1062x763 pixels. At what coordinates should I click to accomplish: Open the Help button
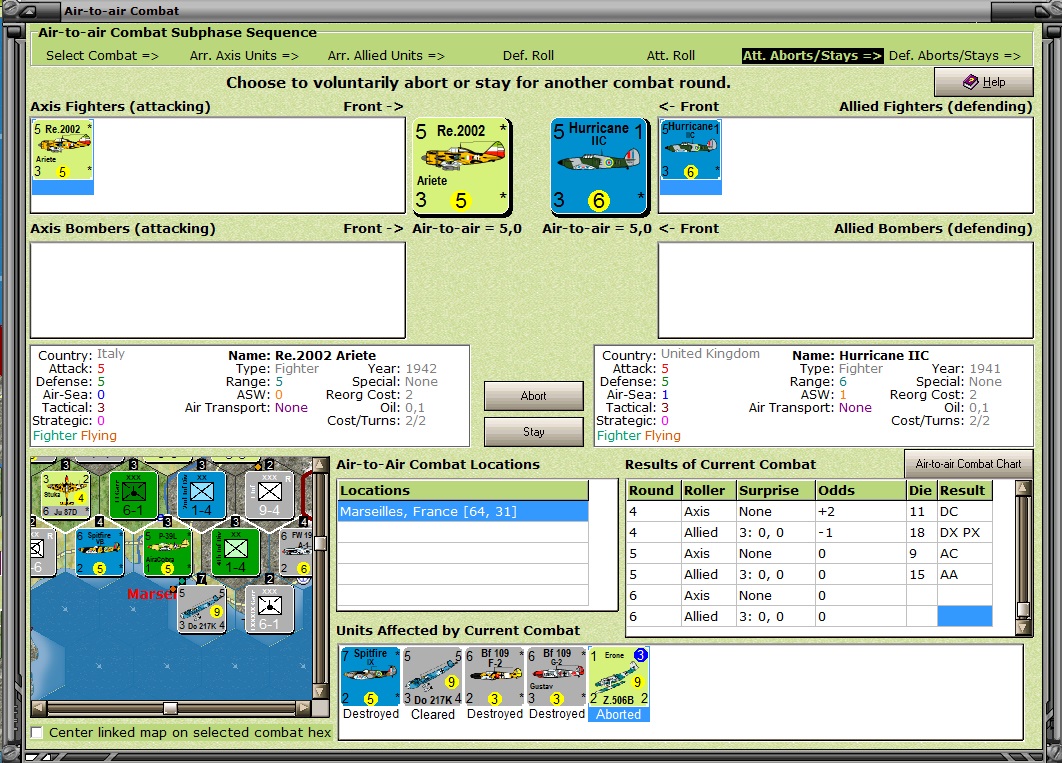983,82
